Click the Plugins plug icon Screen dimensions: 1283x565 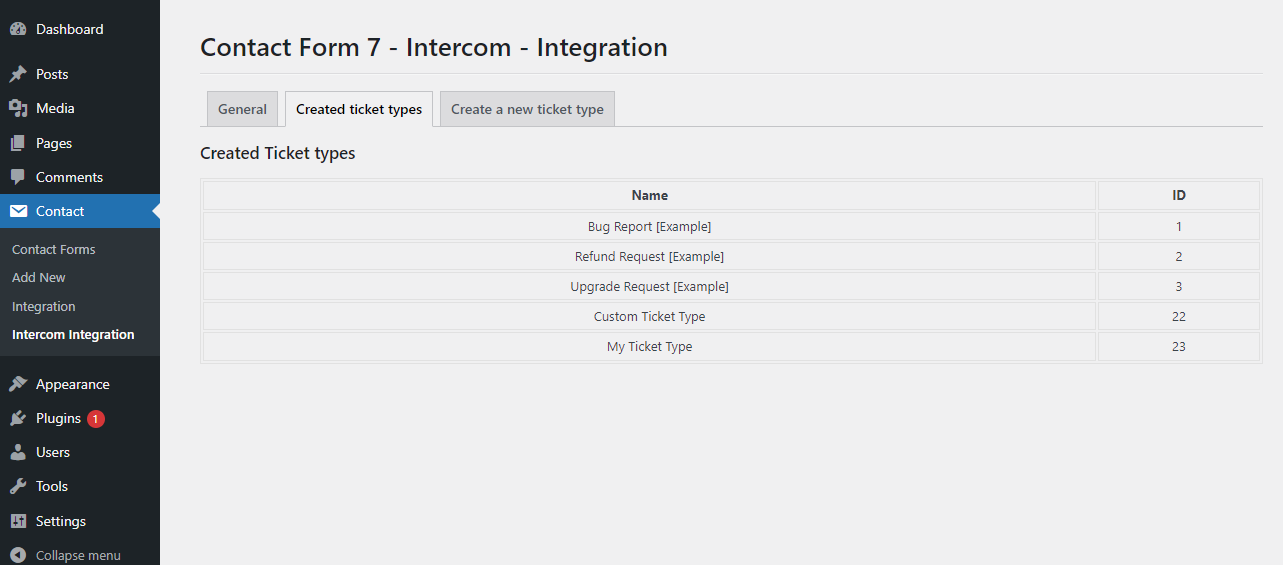coord(18,418)
